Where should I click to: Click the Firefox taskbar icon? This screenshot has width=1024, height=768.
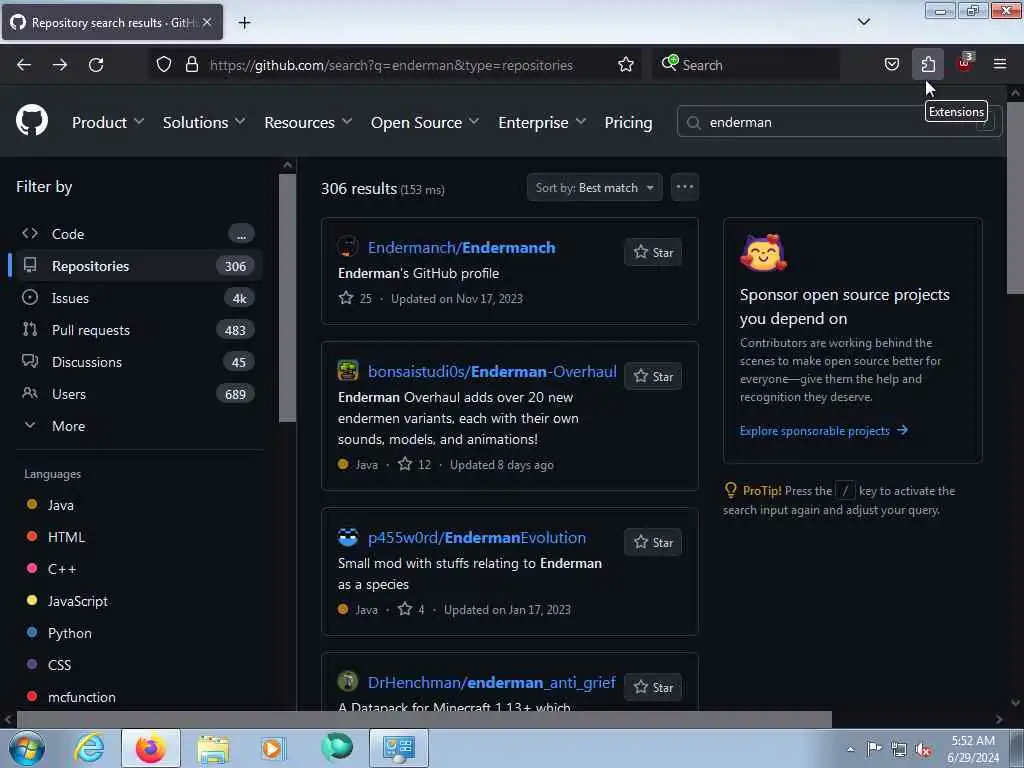pos(150,748)
